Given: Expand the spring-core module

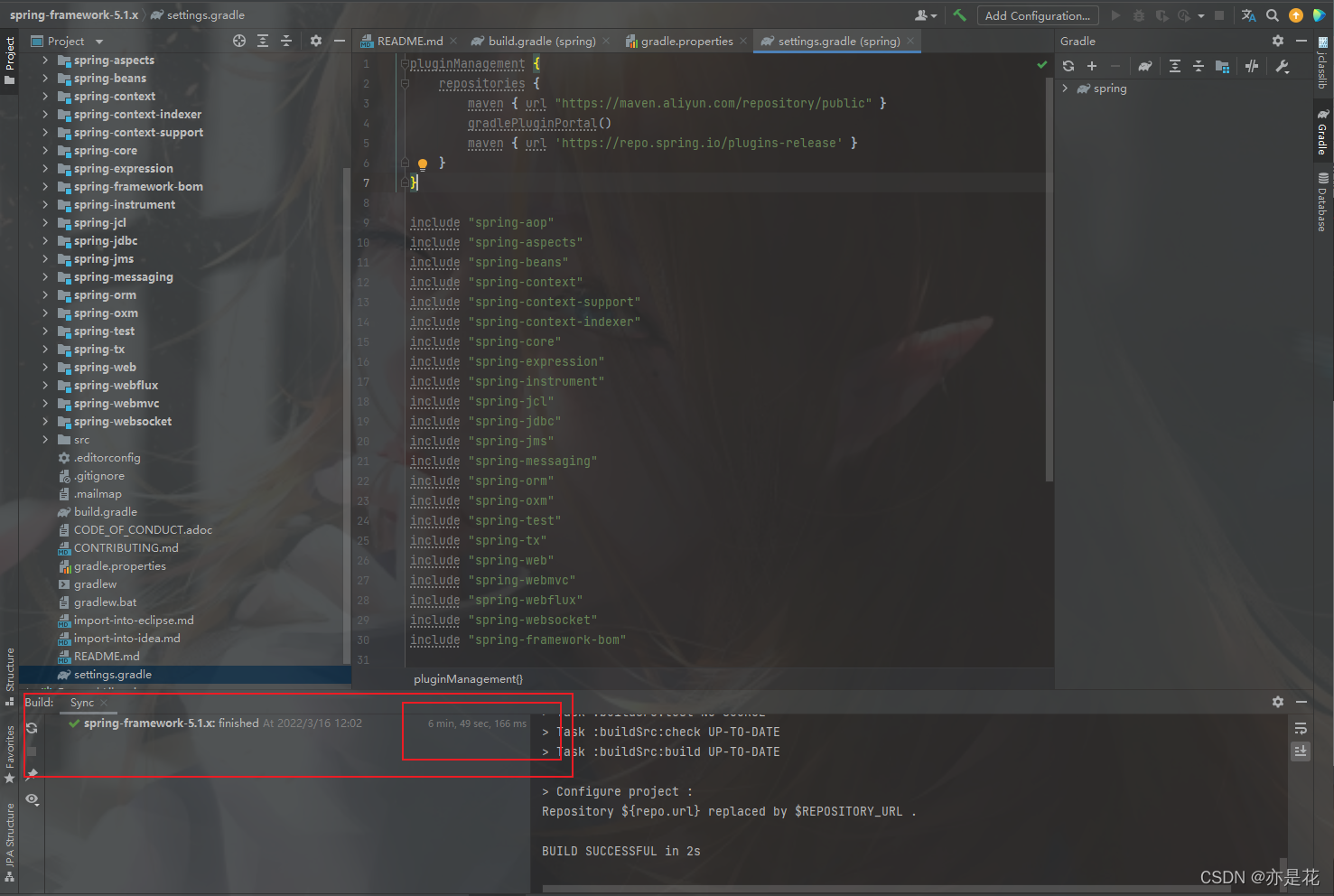Looking at the screenshot, I should pyautogui.click(x=45, y=151).
